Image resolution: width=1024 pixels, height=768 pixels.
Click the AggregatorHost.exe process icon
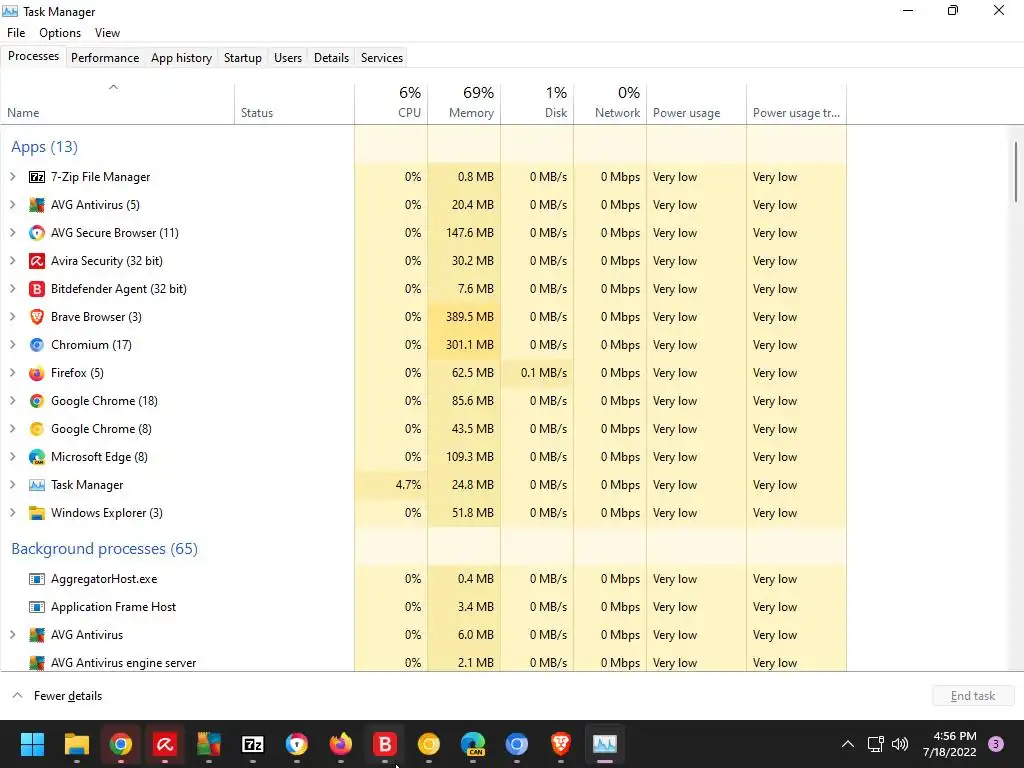point(37,579)
